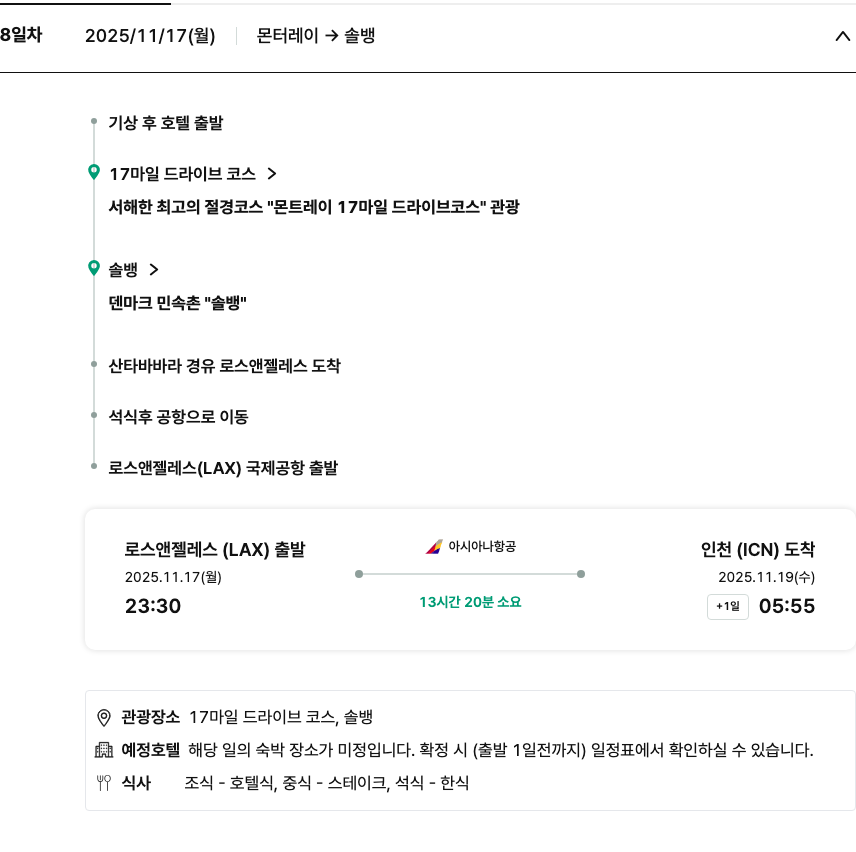856x852 pixels.
Task: Click the Asiana Airlines logo icon
Action: [x=434, y=547]
